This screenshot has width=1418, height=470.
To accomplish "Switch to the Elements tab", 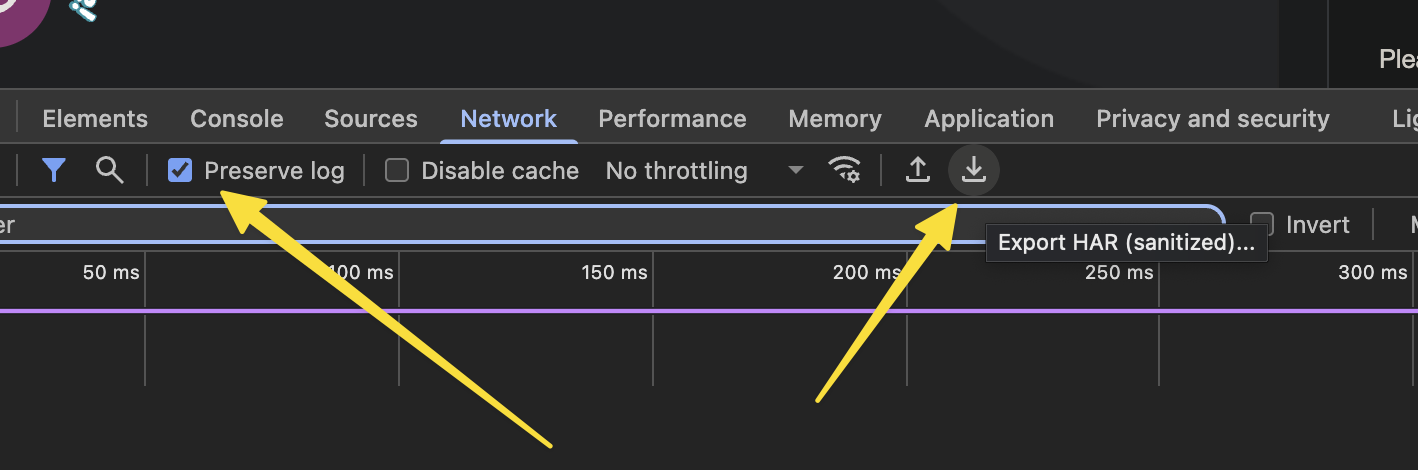I will [x=95, y=119].
